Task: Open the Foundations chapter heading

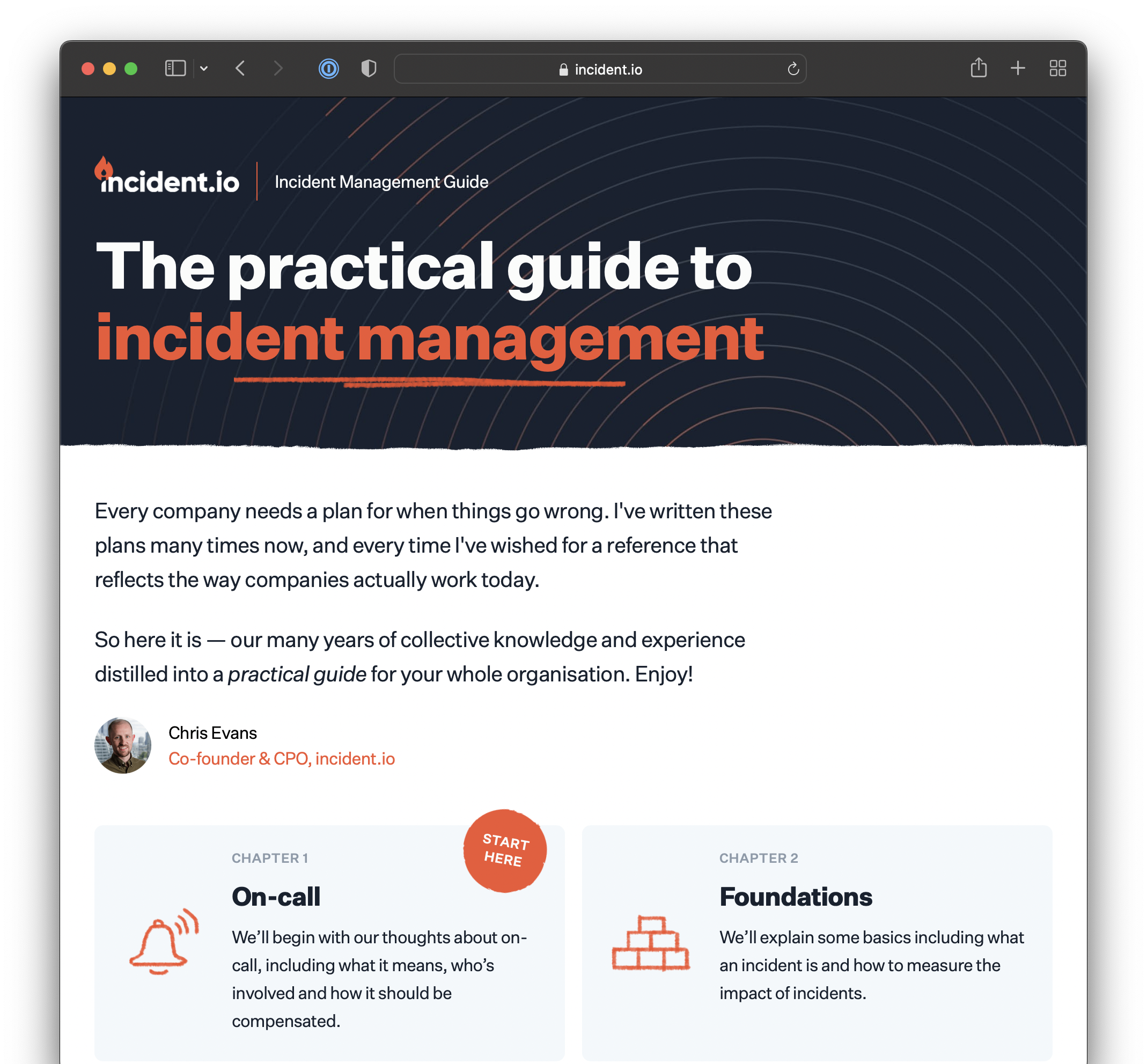Action: click(795, 897)
